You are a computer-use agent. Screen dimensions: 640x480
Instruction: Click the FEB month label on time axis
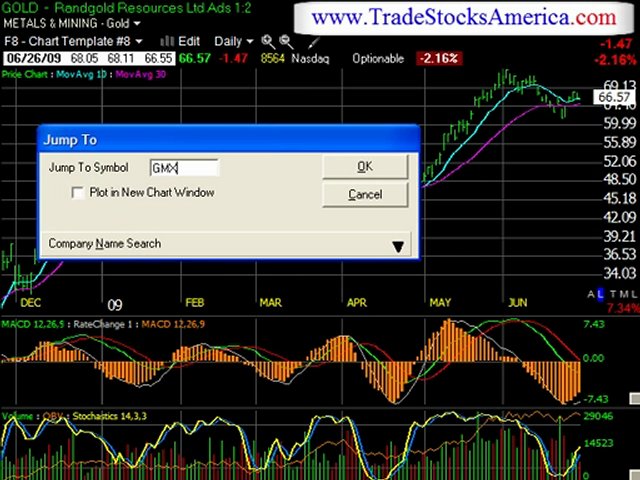195,303
